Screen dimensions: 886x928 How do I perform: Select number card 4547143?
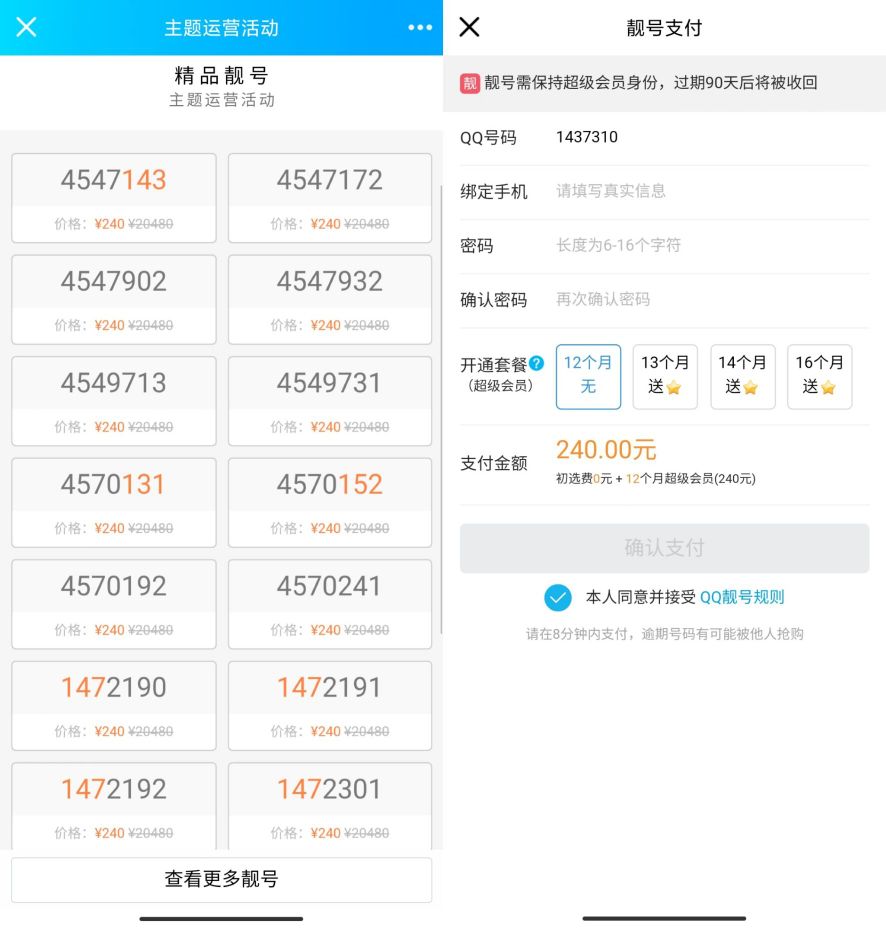pos(114,198)
